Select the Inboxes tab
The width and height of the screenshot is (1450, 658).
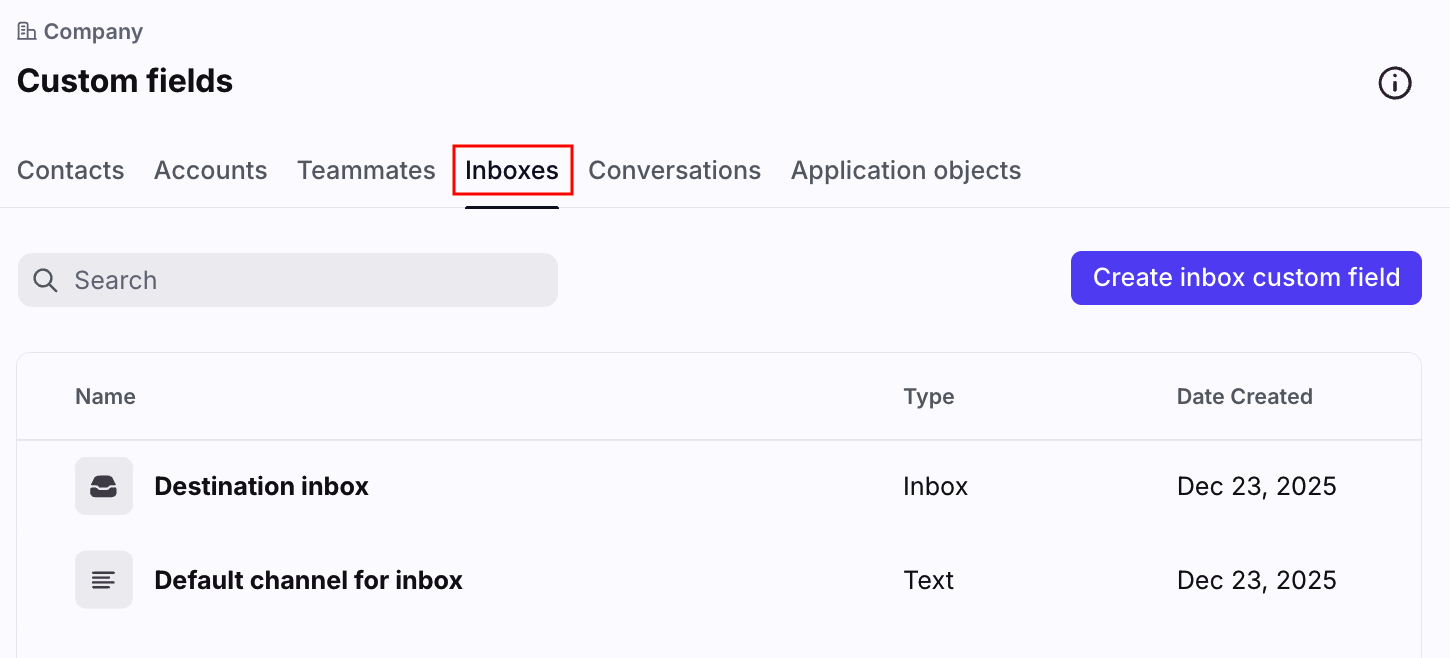[512, 171]
